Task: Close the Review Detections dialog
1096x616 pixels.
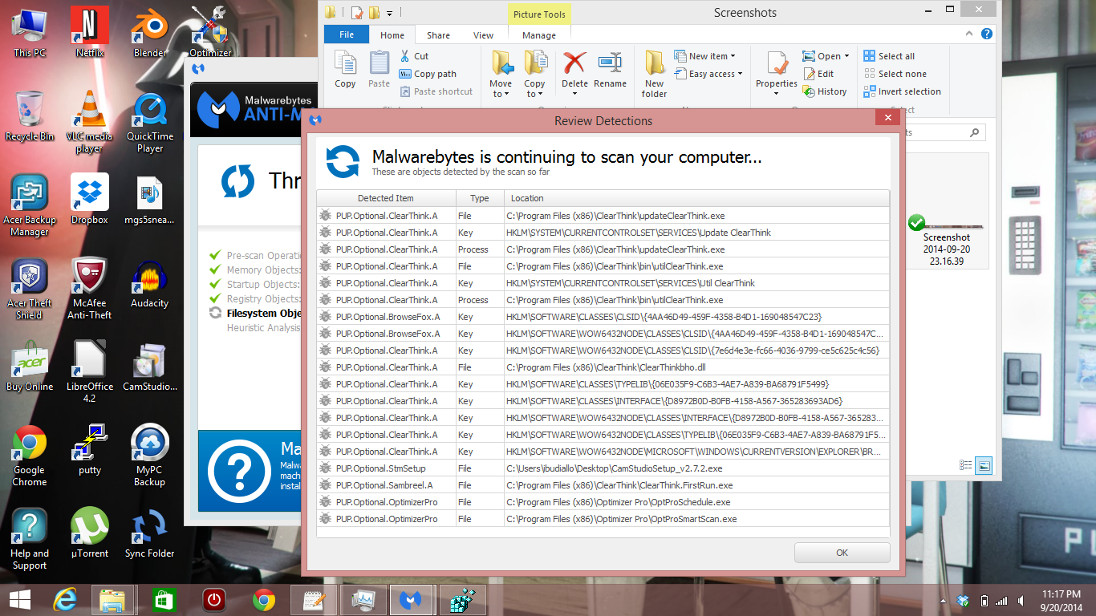Action: [x=888, y=117]
